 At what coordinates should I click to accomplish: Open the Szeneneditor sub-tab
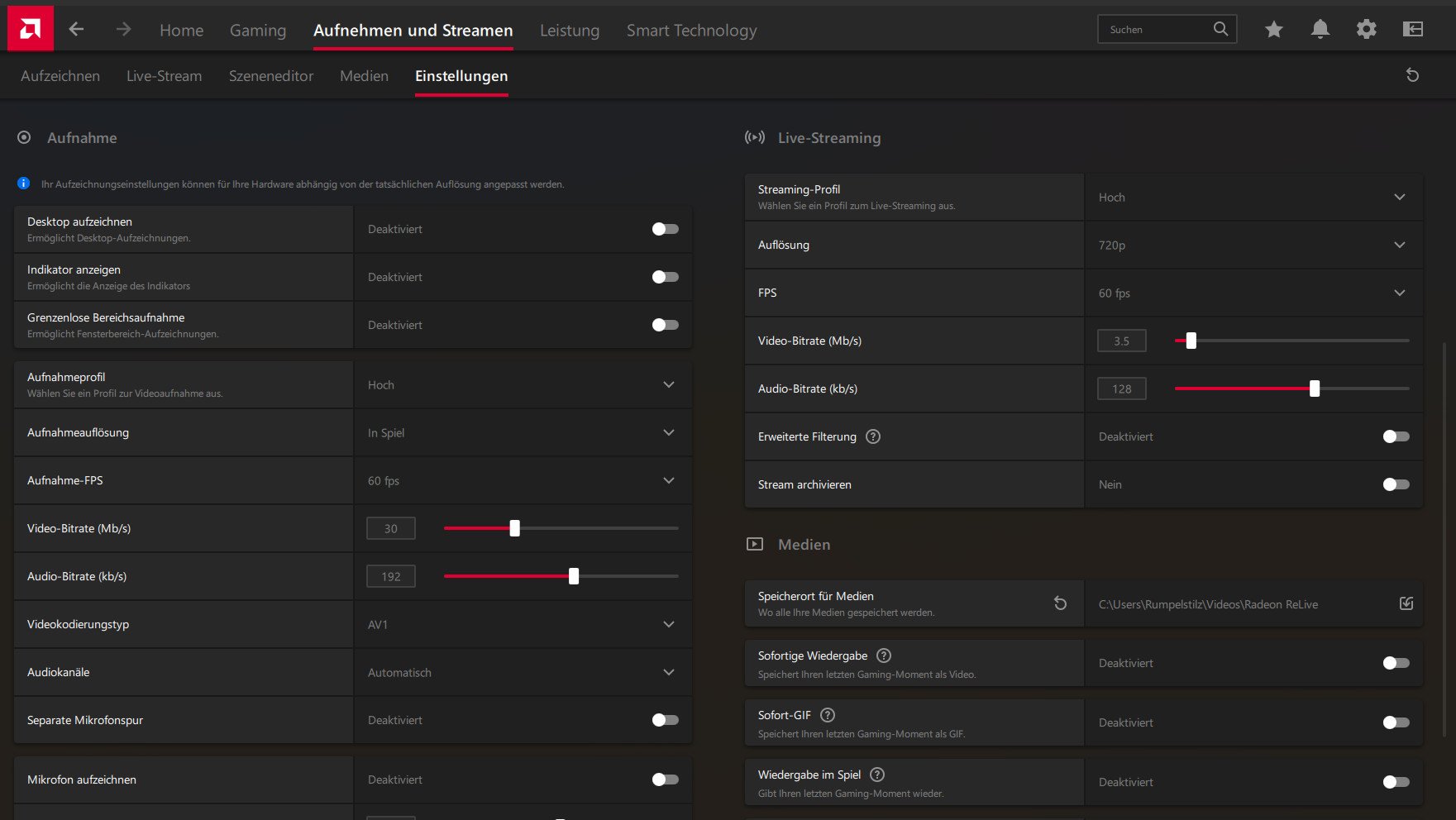coord(271,76)
